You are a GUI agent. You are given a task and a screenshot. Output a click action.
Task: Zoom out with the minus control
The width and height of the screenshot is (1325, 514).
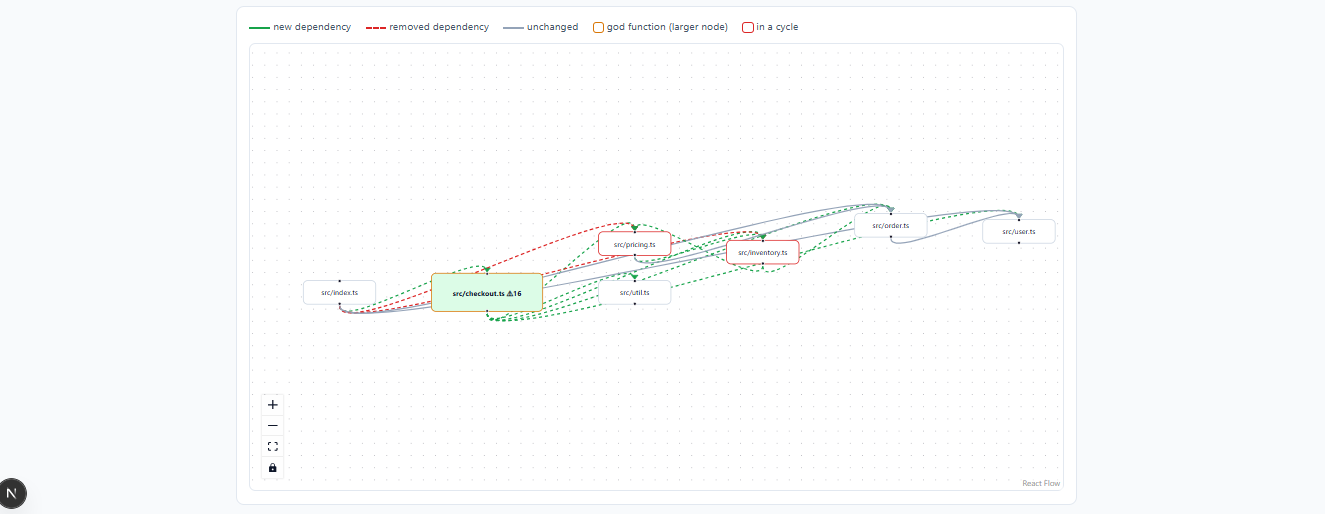tap(273, 426)
